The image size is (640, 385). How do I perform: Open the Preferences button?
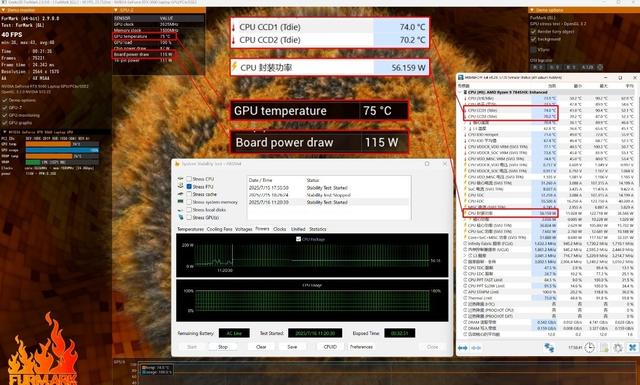pos(361,347)
